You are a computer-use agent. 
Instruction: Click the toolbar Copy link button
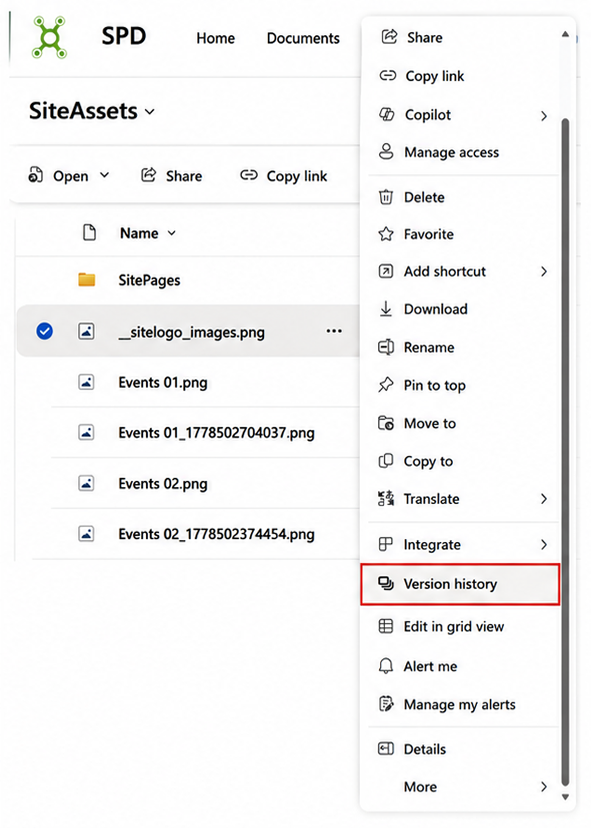click(x=283, y=176)
